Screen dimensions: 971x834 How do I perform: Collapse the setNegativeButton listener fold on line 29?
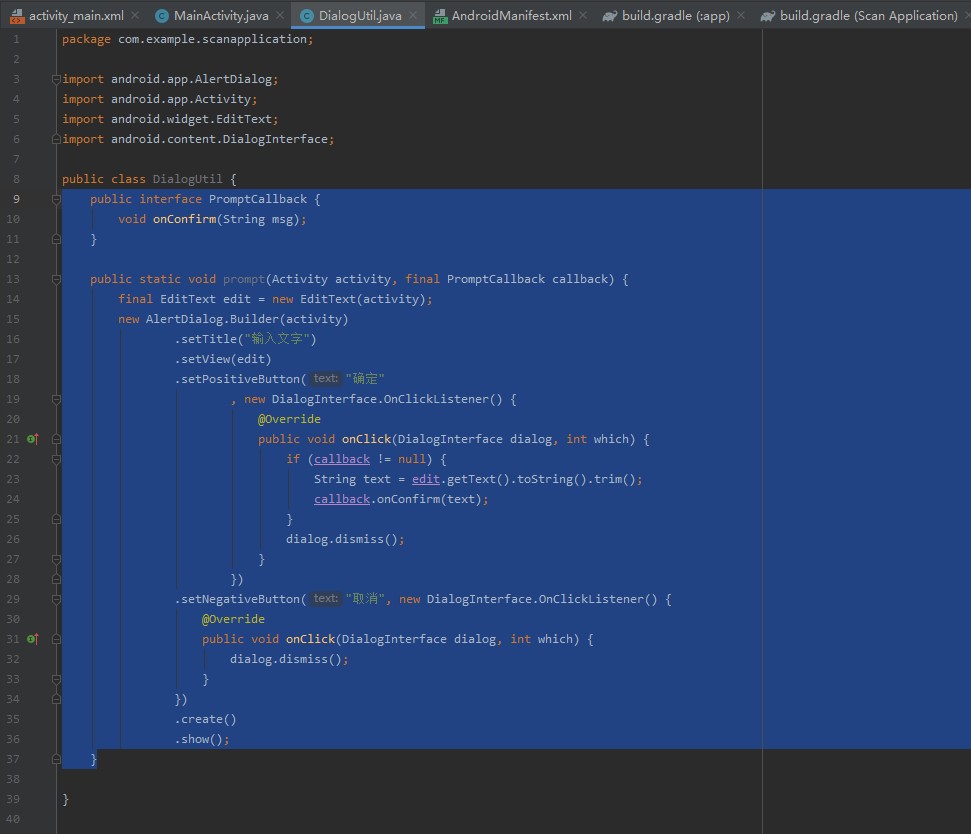(x=57, y=599)
